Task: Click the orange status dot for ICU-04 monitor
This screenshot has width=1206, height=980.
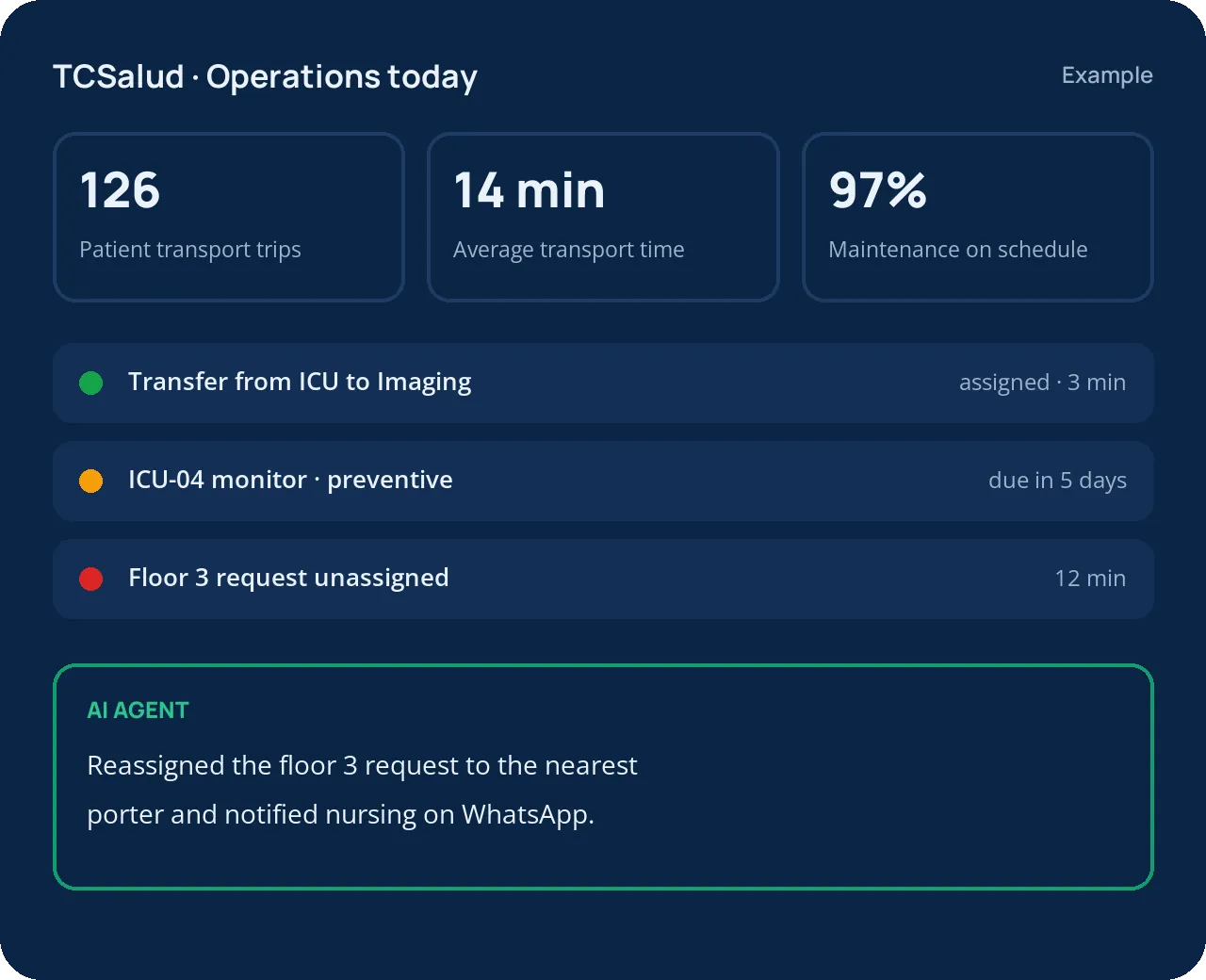Action: (x=91, y=481)
